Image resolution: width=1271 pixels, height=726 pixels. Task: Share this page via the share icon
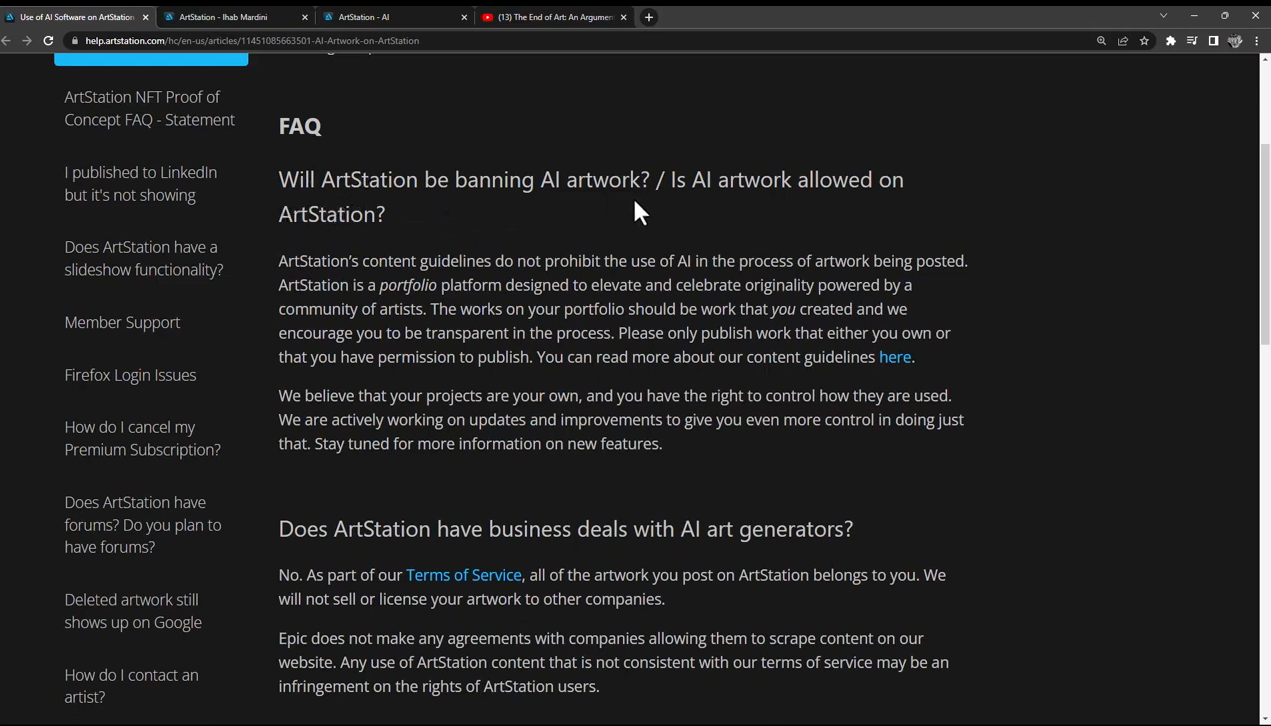pos(1123,41)
